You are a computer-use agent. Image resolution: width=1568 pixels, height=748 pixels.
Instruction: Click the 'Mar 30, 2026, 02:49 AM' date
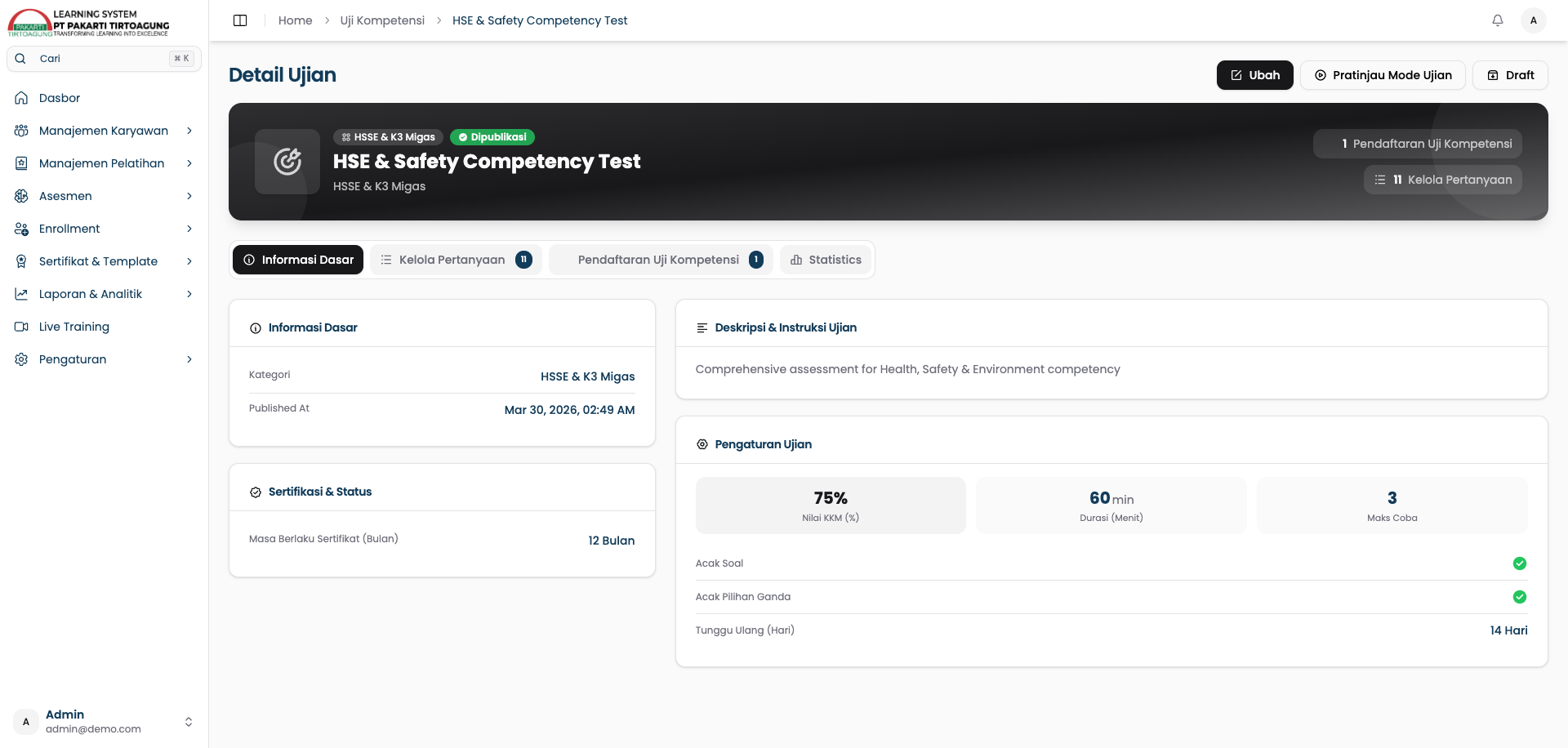coord(570,410)
